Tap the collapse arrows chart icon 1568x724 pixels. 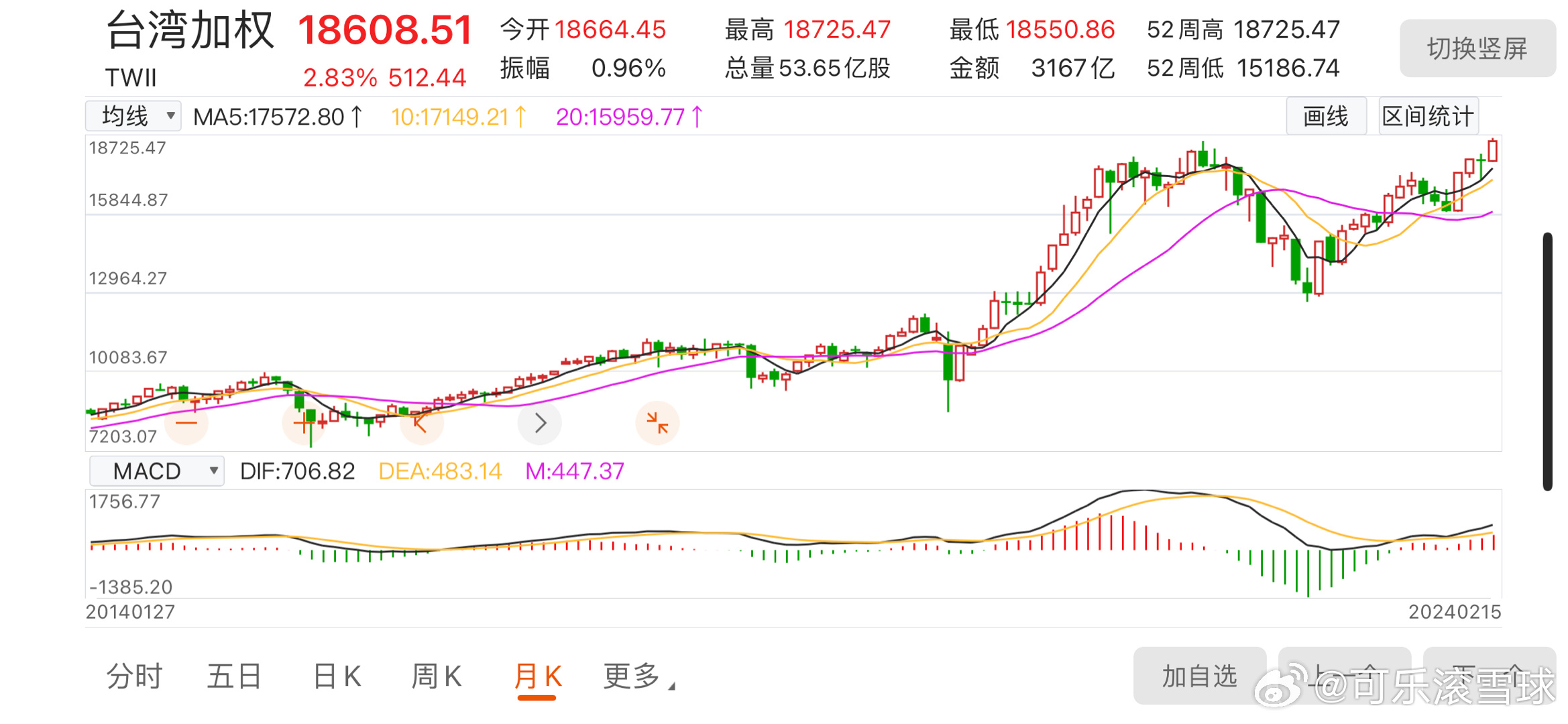click(x=657, y=423)
